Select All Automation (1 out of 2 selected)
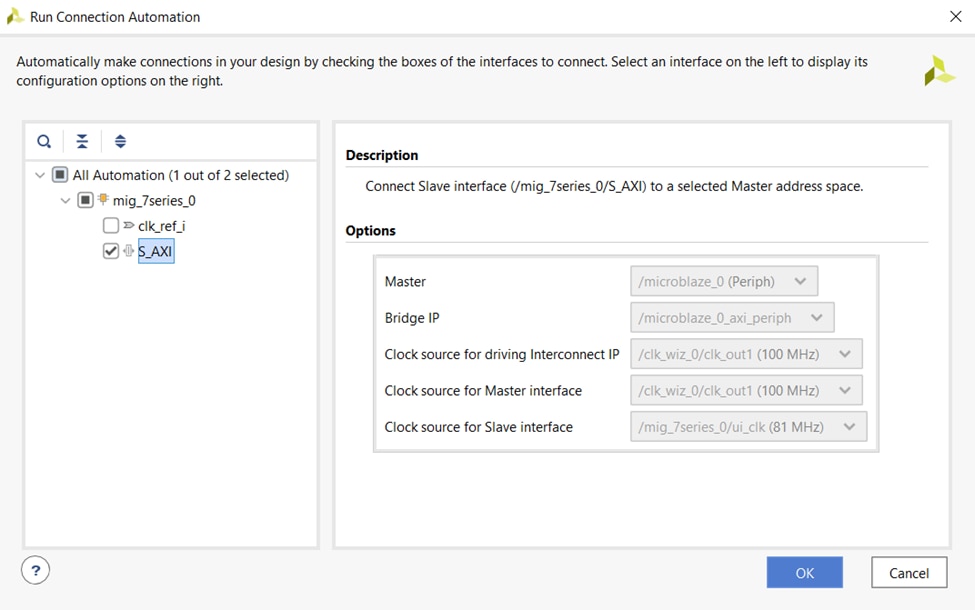The height and width of the screenshot is (610, 975). (181, 175)
